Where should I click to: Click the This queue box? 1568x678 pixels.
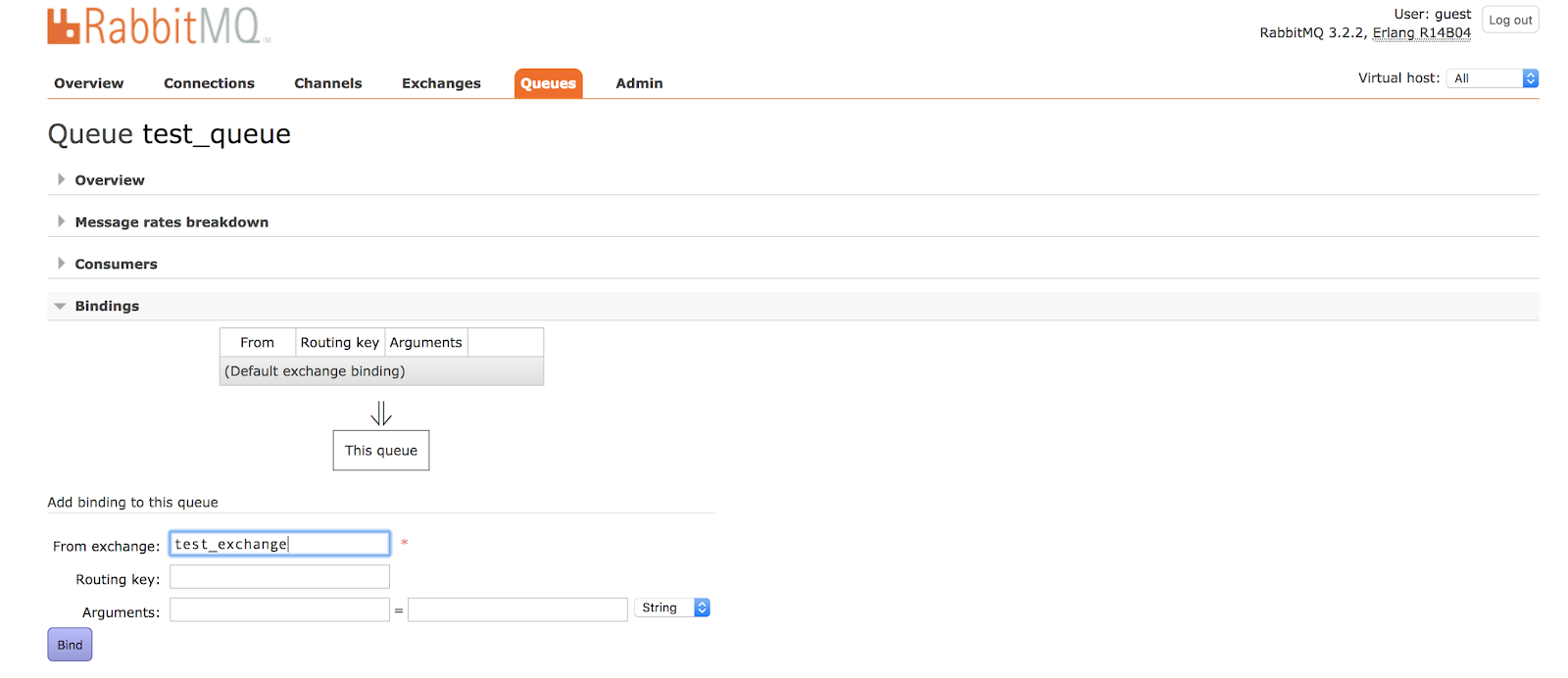coord(381,451)
